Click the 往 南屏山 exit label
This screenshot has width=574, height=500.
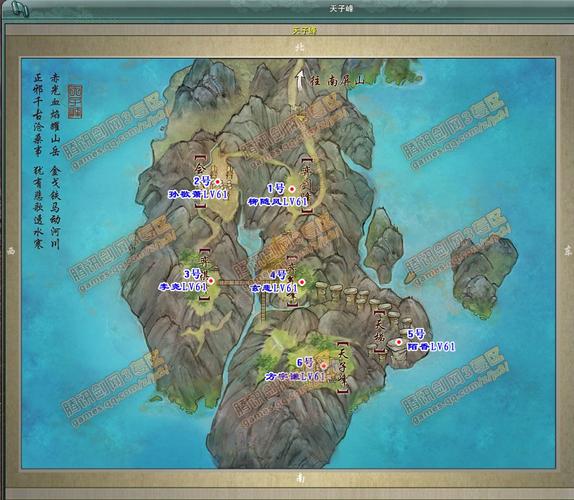338,80
